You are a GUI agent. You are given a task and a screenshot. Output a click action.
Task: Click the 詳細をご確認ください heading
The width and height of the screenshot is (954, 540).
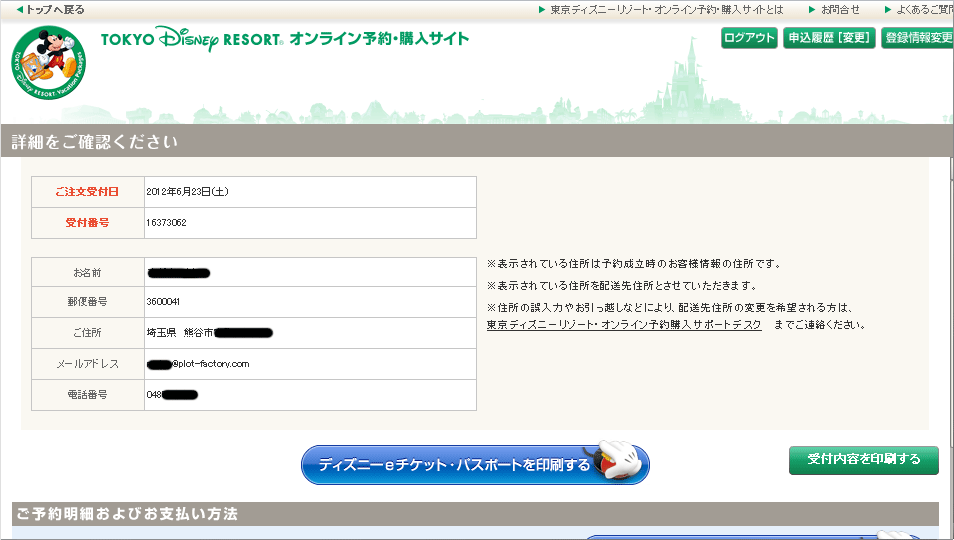point(94,142)
